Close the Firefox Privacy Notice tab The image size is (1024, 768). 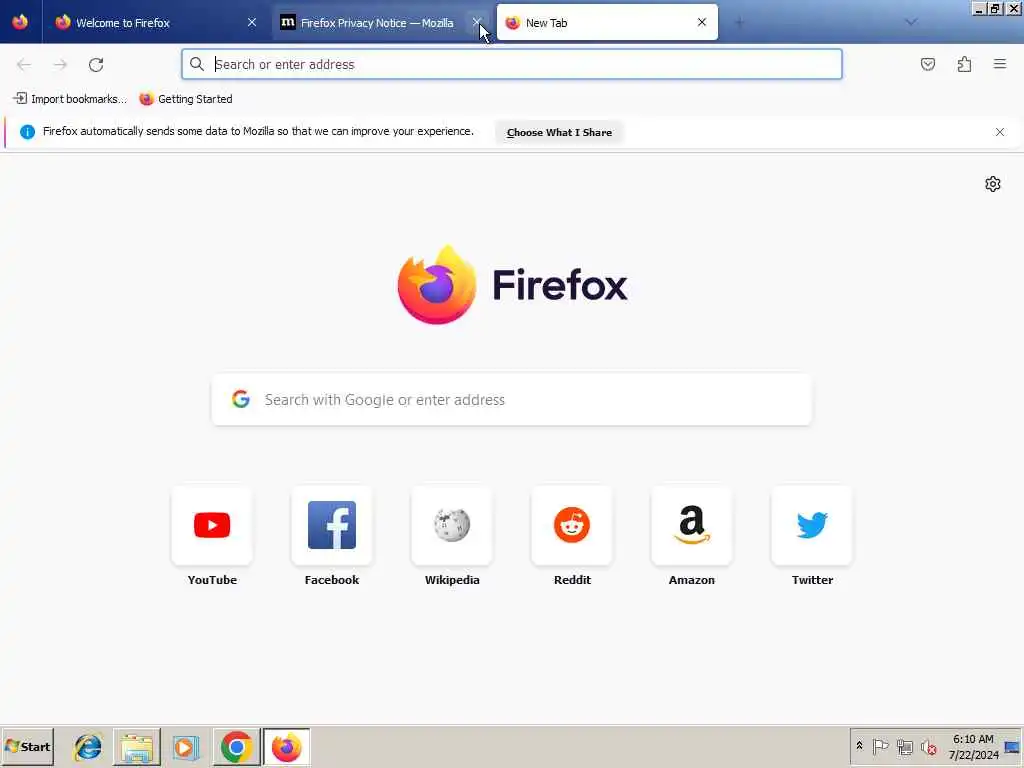point(477,22)
